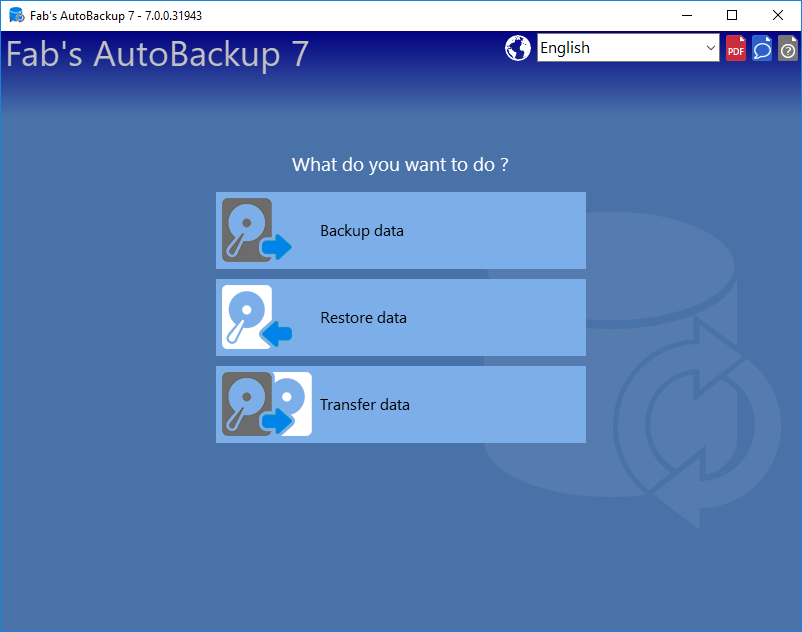
Task: Open the PDF manual icon
Action: point(736,48)
